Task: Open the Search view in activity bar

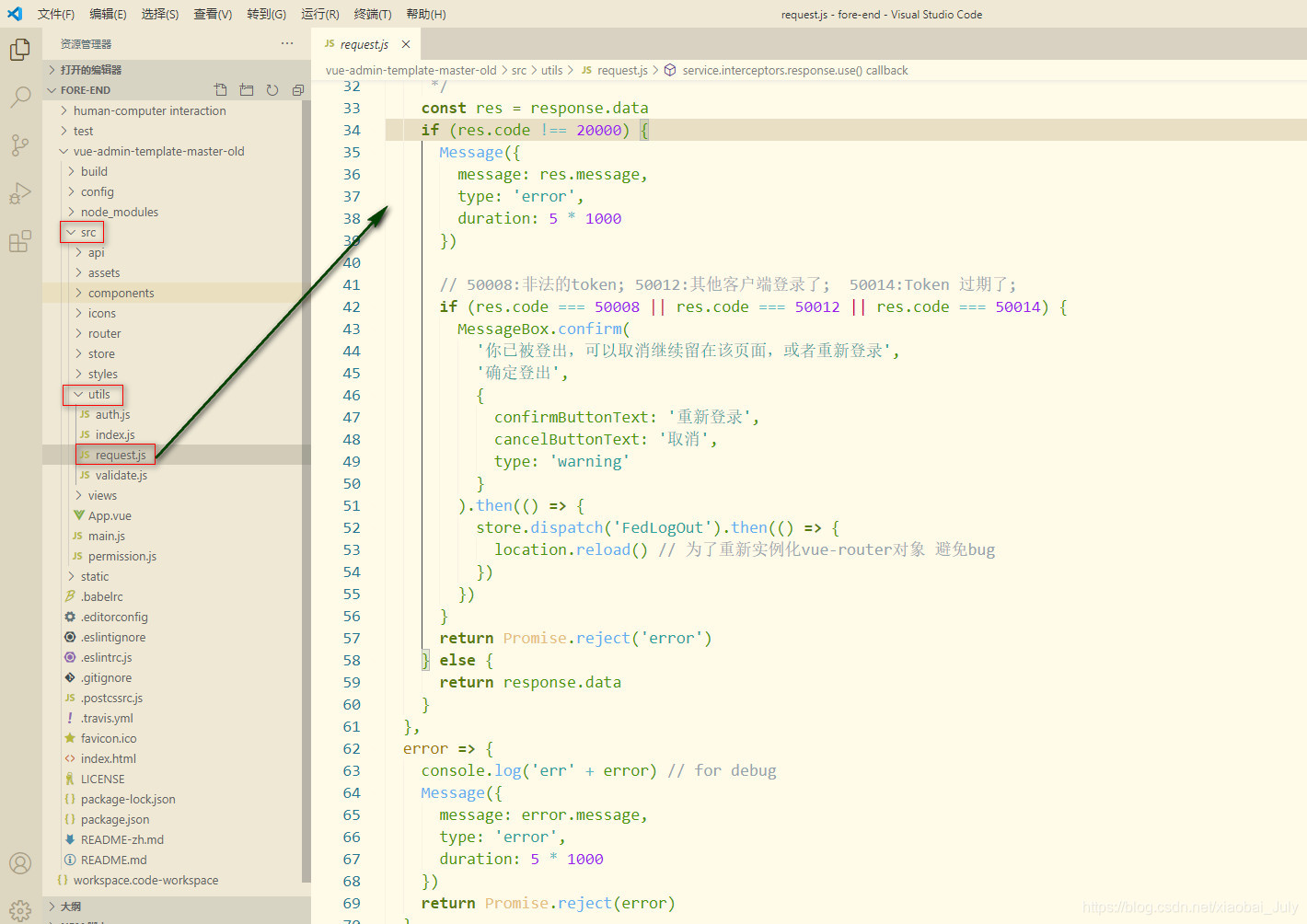Action: 20,97
